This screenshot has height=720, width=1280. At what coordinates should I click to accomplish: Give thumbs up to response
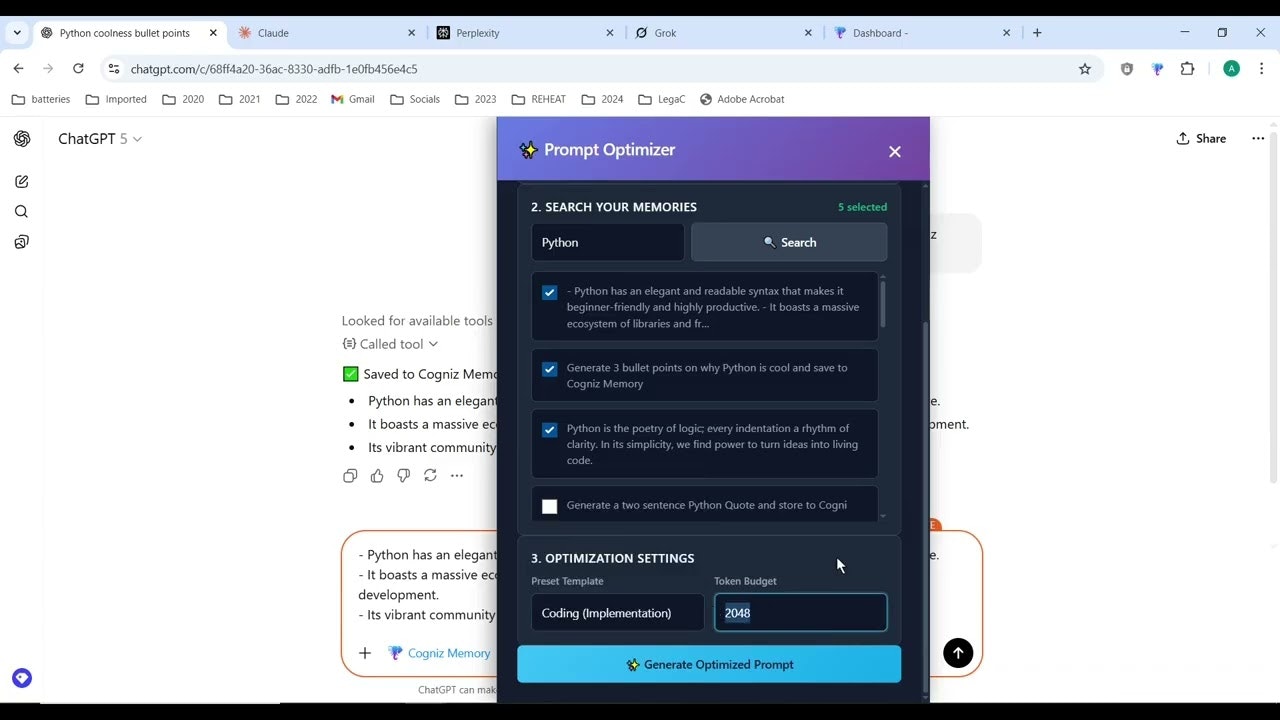(x=377, y=476)
